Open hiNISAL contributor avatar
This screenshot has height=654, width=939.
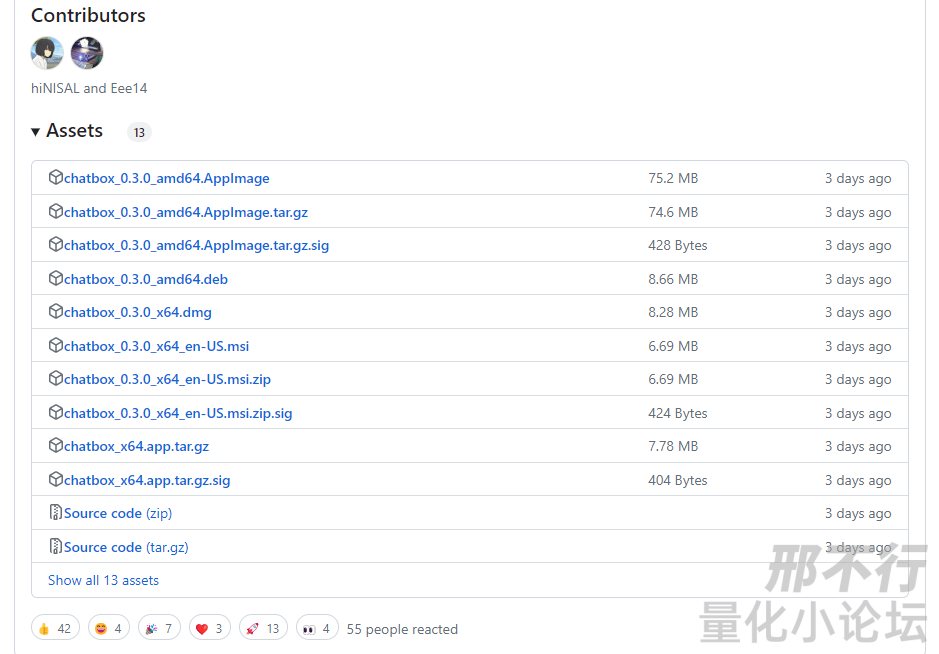pyautogui.click(x=47, y=53)
